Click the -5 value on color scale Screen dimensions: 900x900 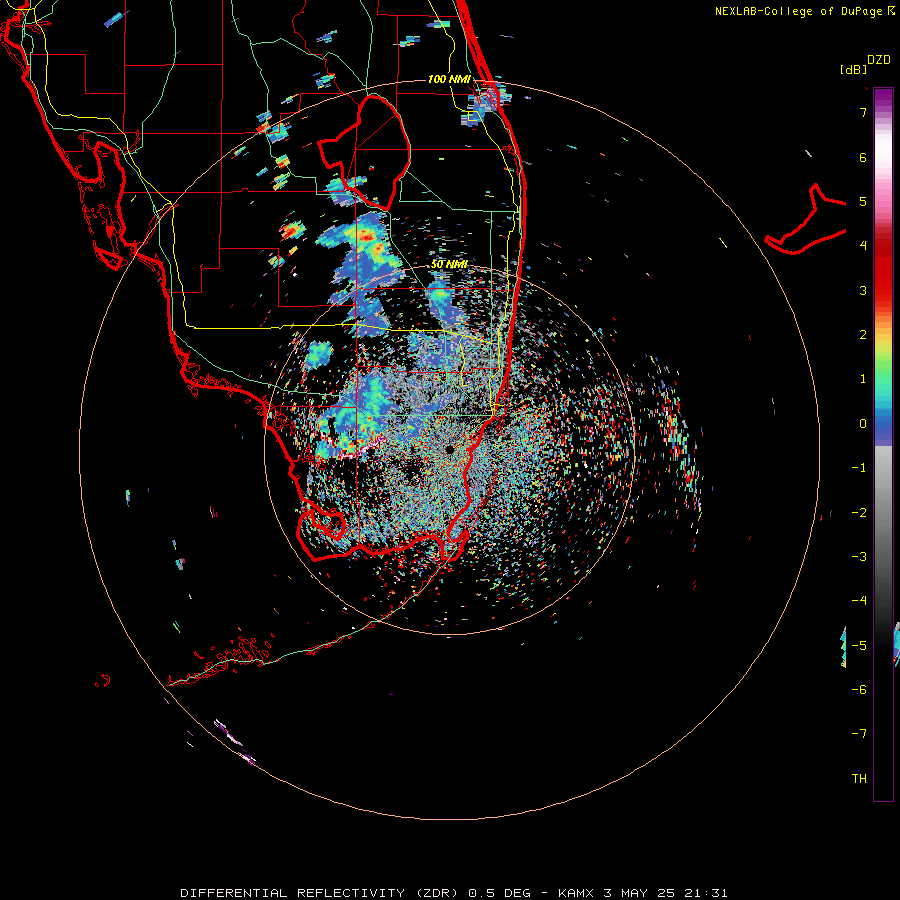tap(859, 646)
